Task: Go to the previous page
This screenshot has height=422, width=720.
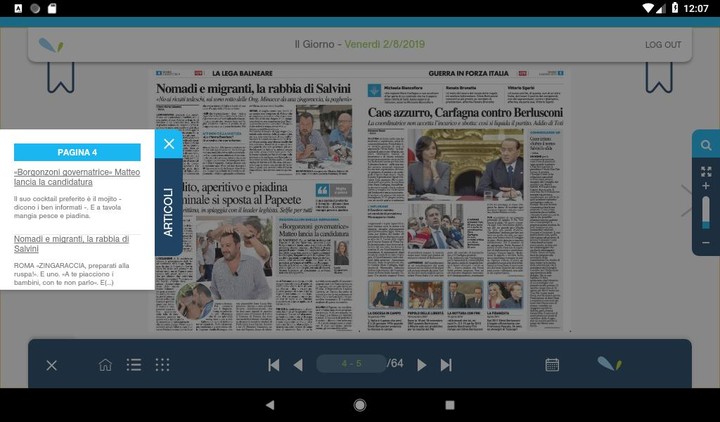Action: coord(298,365)
